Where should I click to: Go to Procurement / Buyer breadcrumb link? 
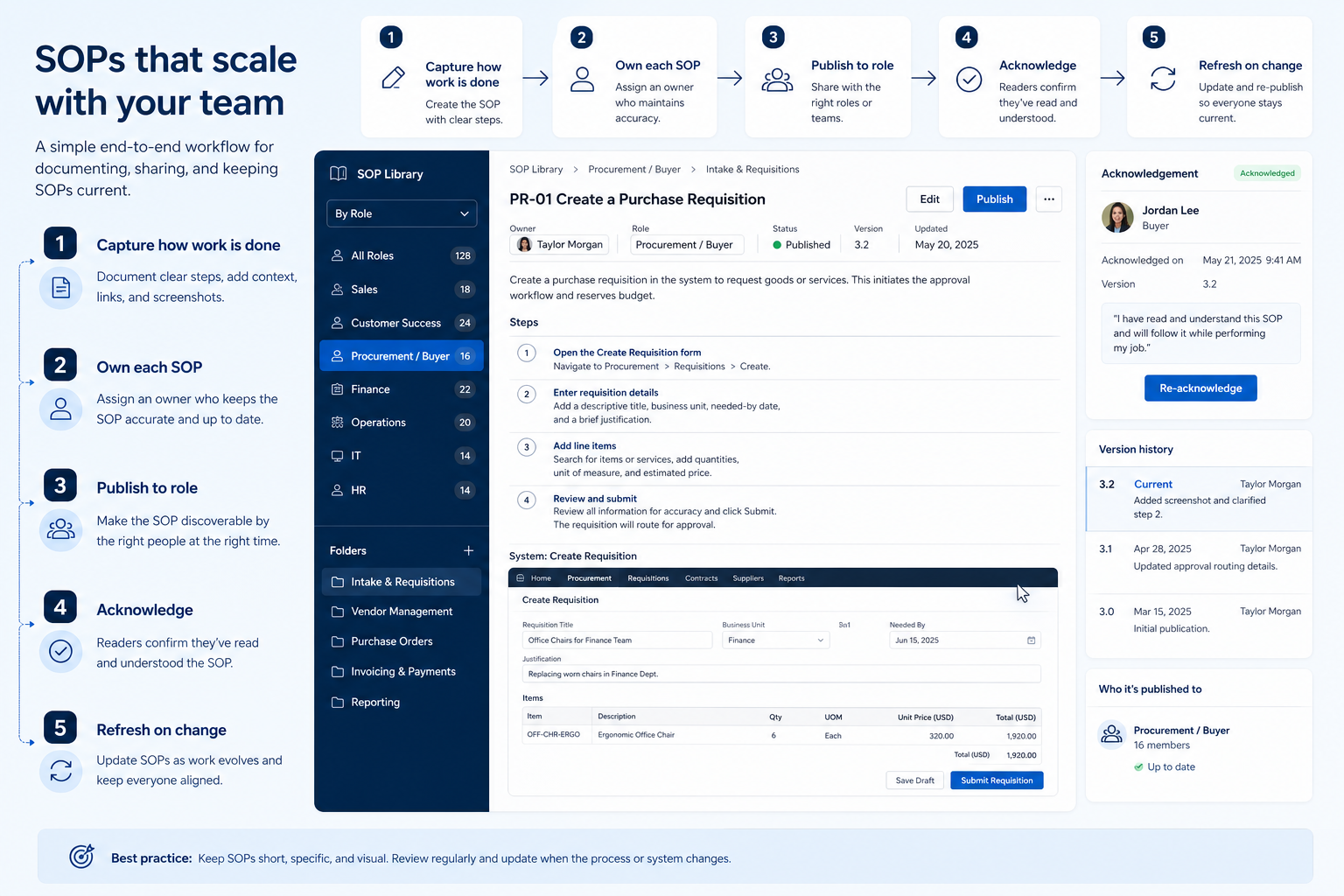[x=634, y=170]
